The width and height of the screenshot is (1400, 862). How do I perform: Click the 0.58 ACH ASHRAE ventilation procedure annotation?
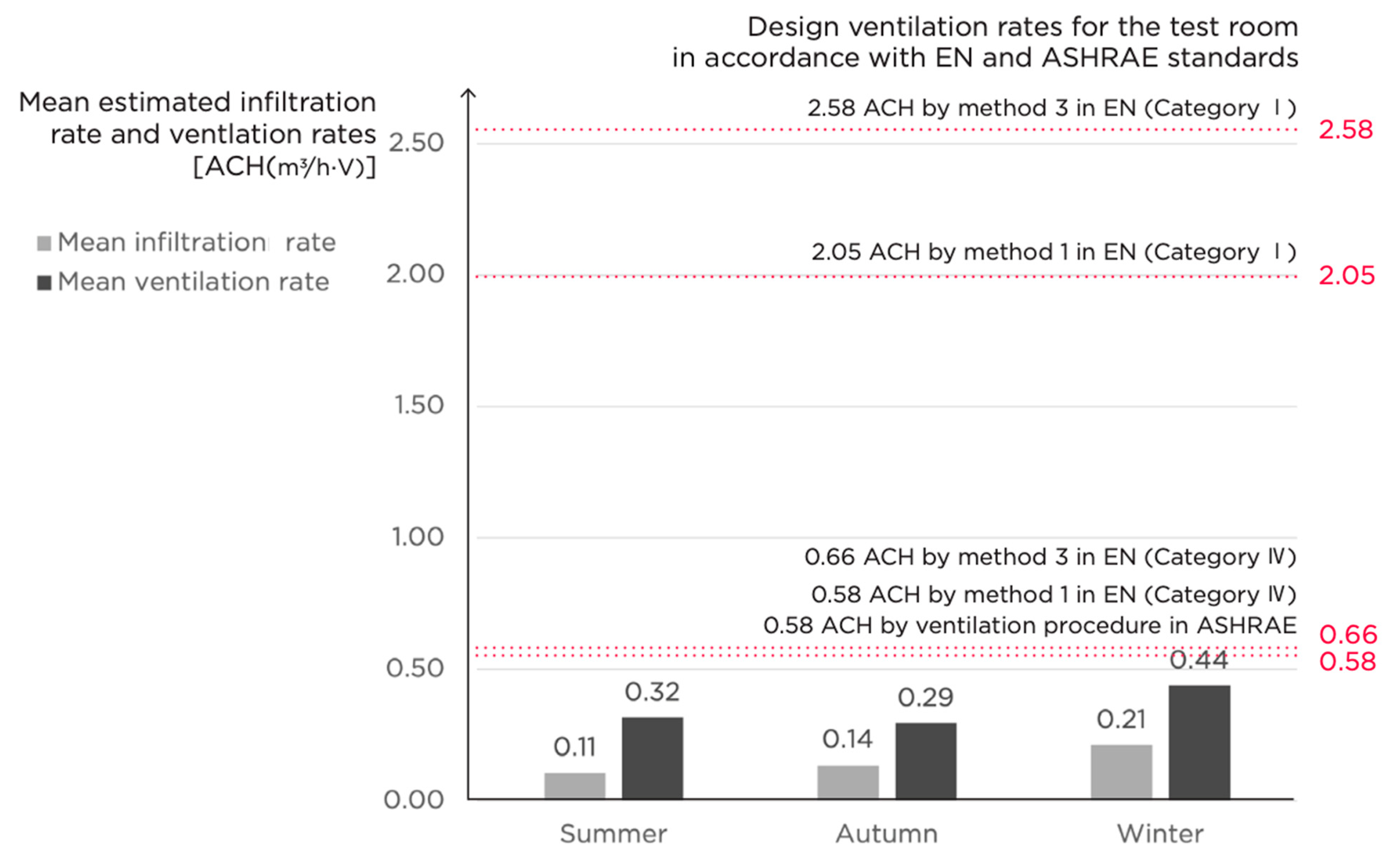click(1030, 626)
